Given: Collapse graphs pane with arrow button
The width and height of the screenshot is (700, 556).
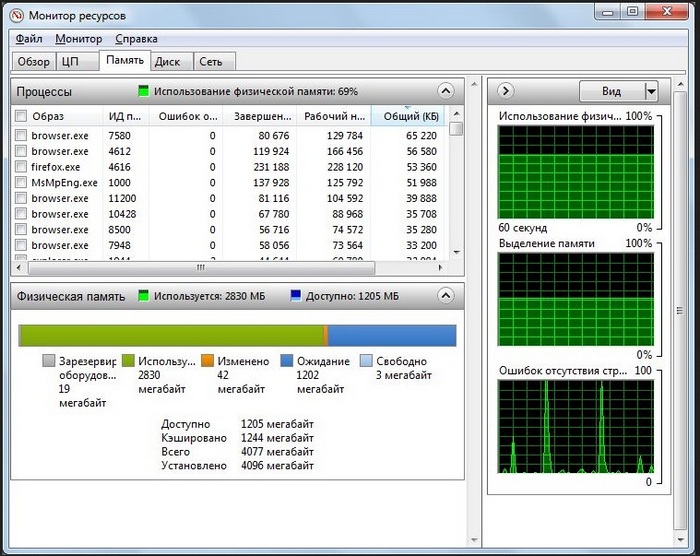Looking at the screenshot, I should [x=506, y=91].
